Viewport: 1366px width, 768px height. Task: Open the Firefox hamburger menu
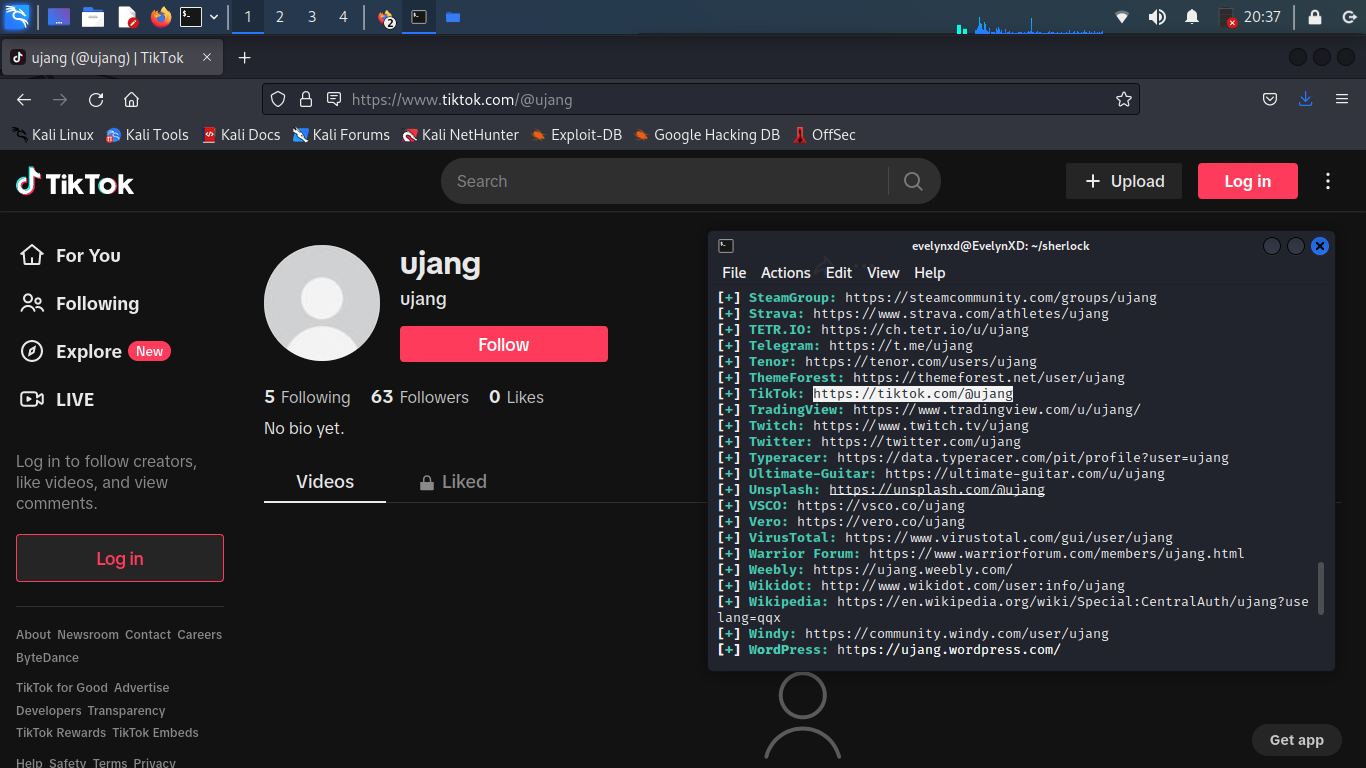(1342, 99)
